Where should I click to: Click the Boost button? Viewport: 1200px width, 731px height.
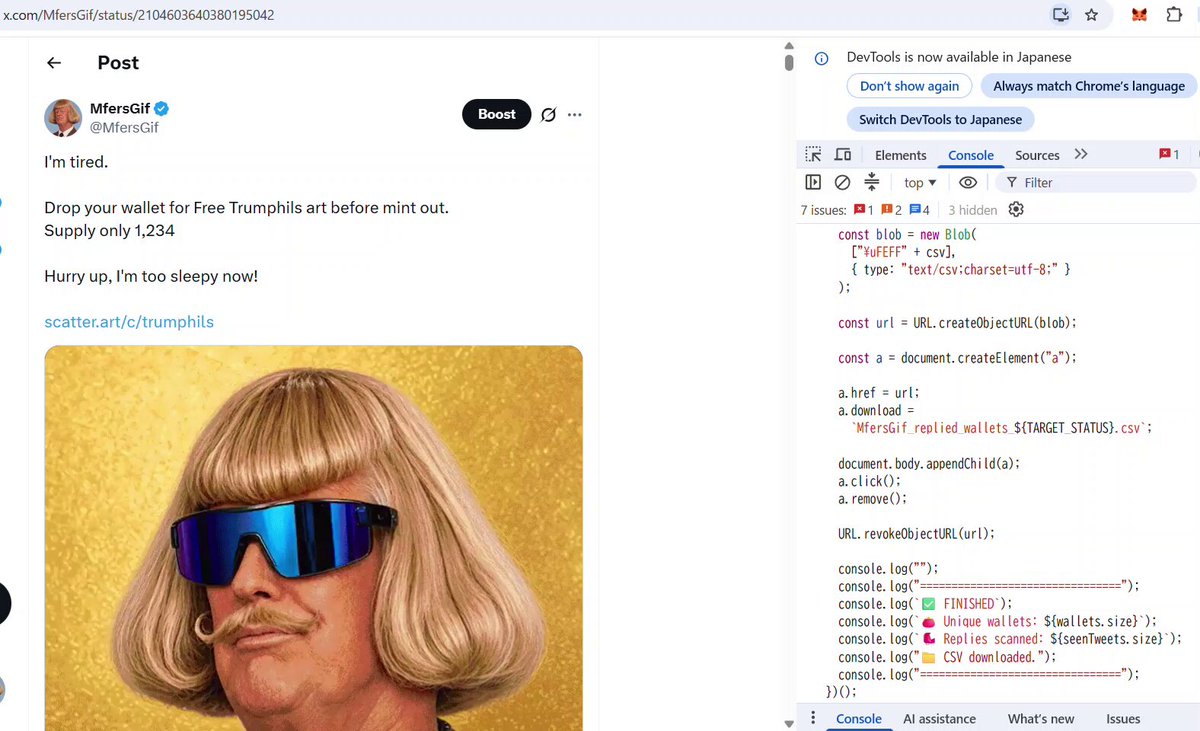(x=496, y=114)
